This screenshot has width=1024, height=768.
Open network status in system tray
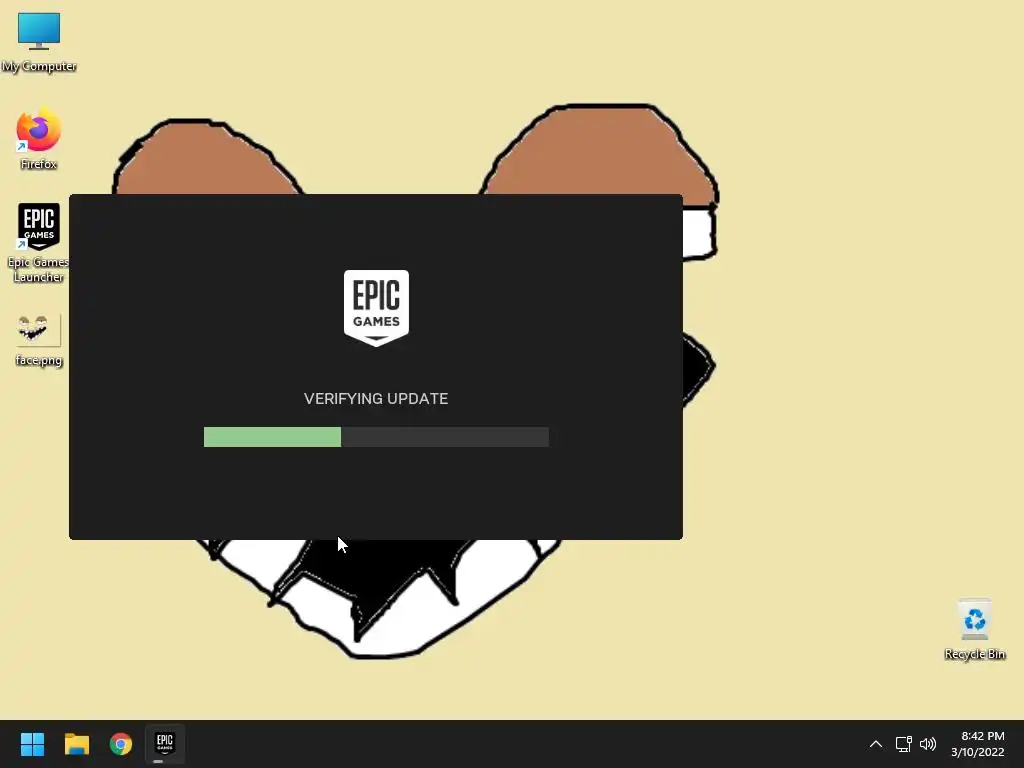[903, 744]
